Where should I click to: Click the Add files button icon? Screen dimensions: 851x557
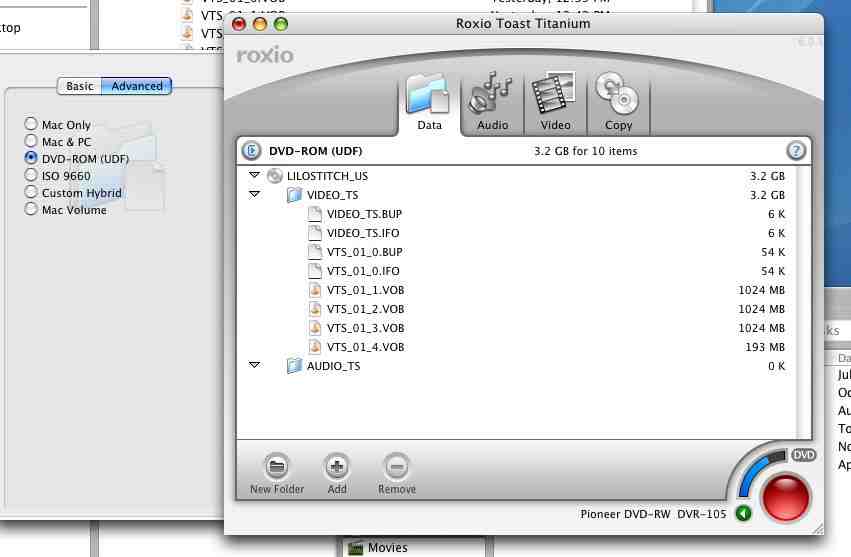(x=337, y=466)
